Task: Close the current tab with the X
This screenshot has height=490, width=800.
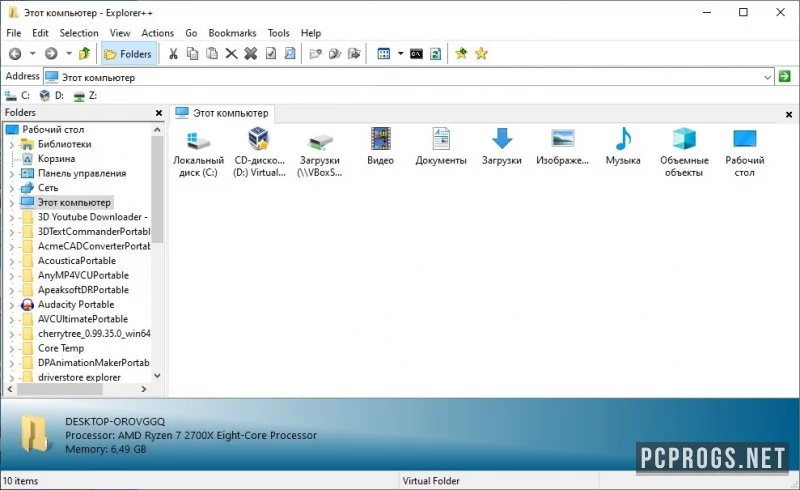Action: click(x=789, y=114)
